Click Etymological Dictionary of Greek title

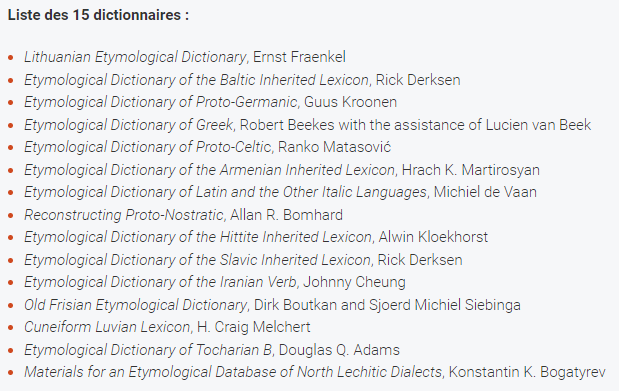129,125
